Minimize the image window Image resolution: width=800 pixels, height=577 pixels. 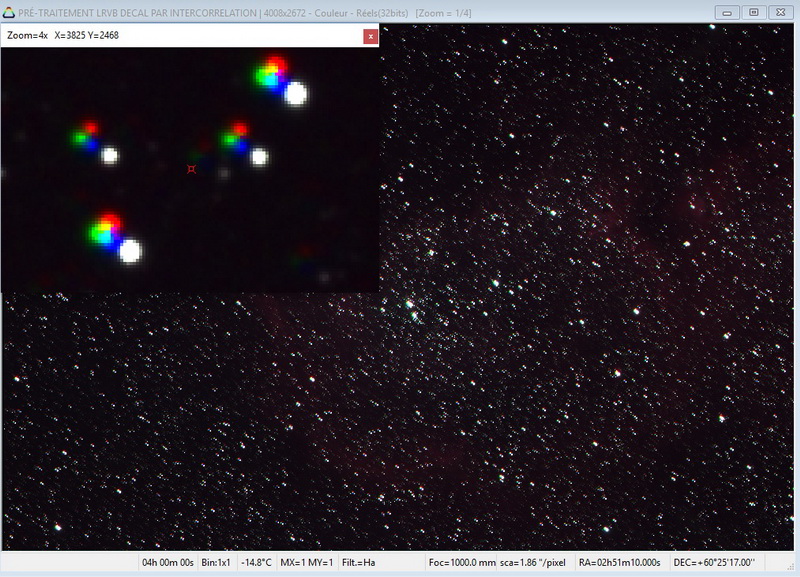pyautogui.click(x=729, y=12)
